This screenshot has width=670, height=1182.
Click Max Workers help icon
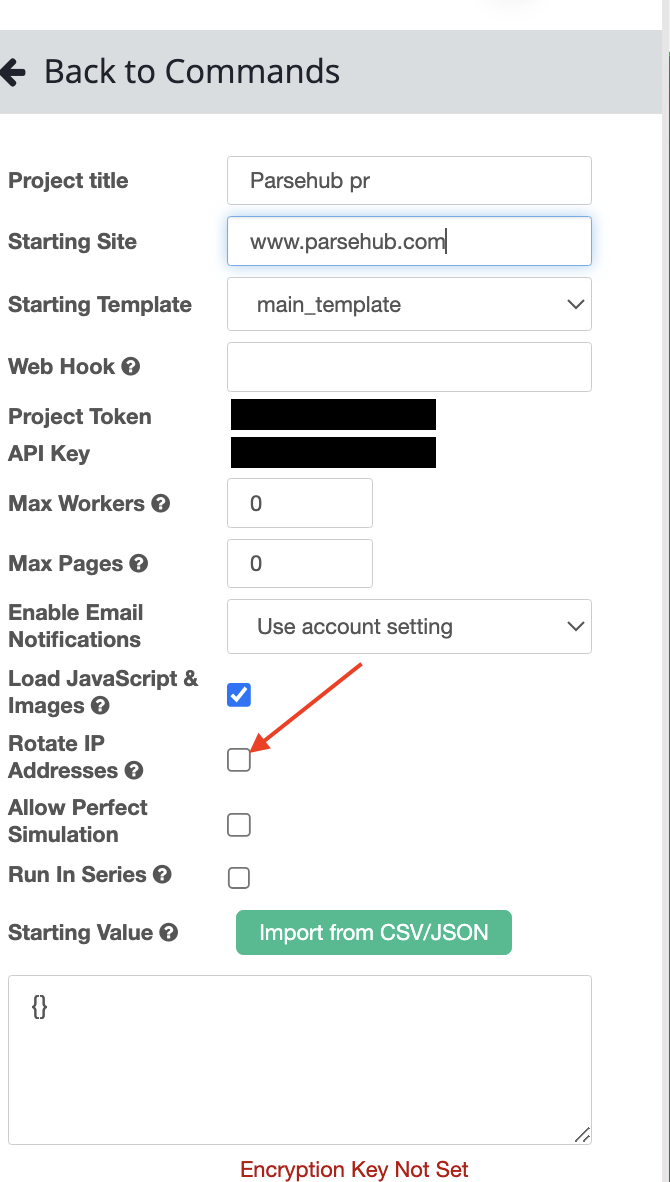point(160,504)
